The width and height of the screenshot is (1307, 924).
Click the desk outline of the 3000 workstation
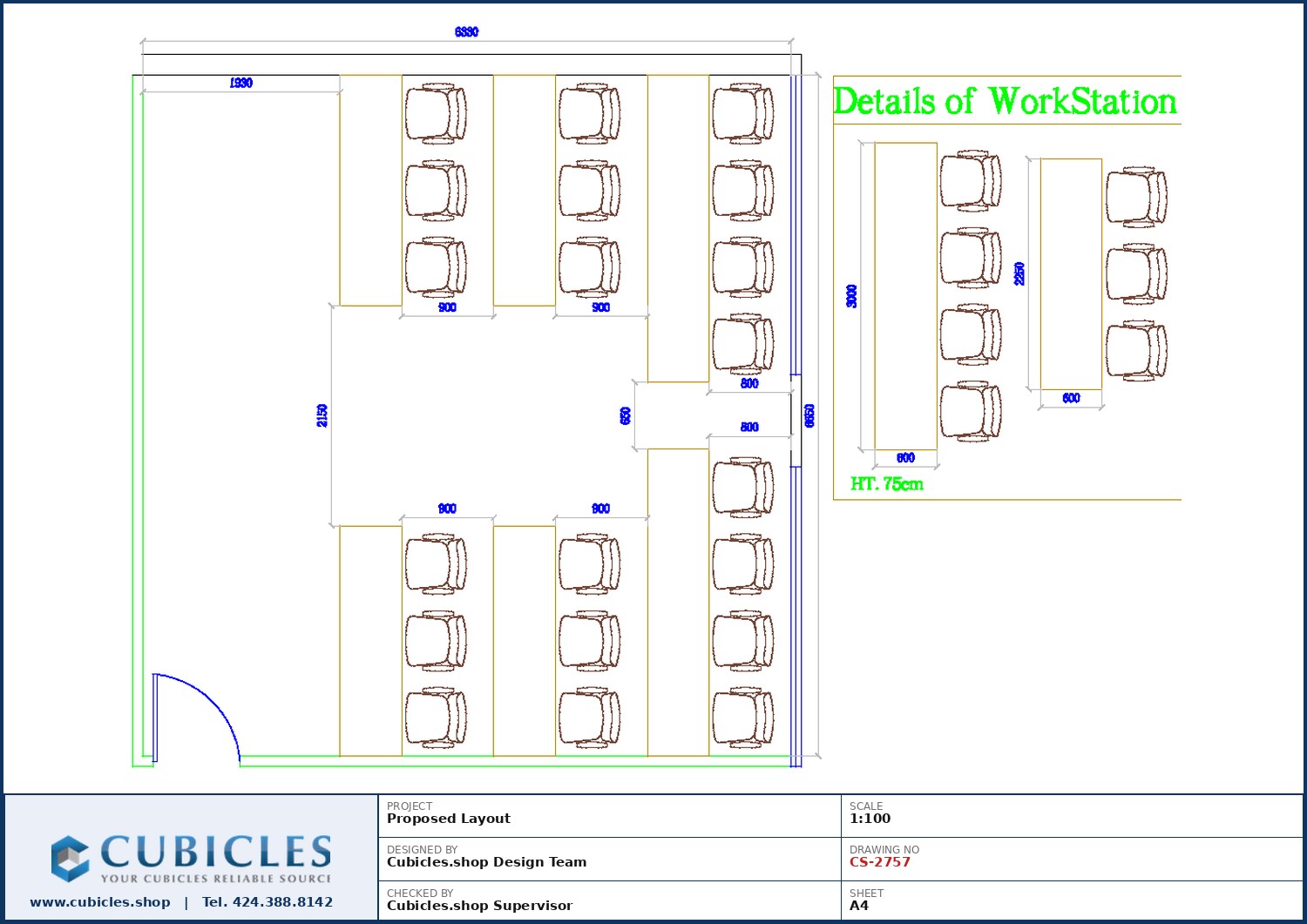point(905,296)
